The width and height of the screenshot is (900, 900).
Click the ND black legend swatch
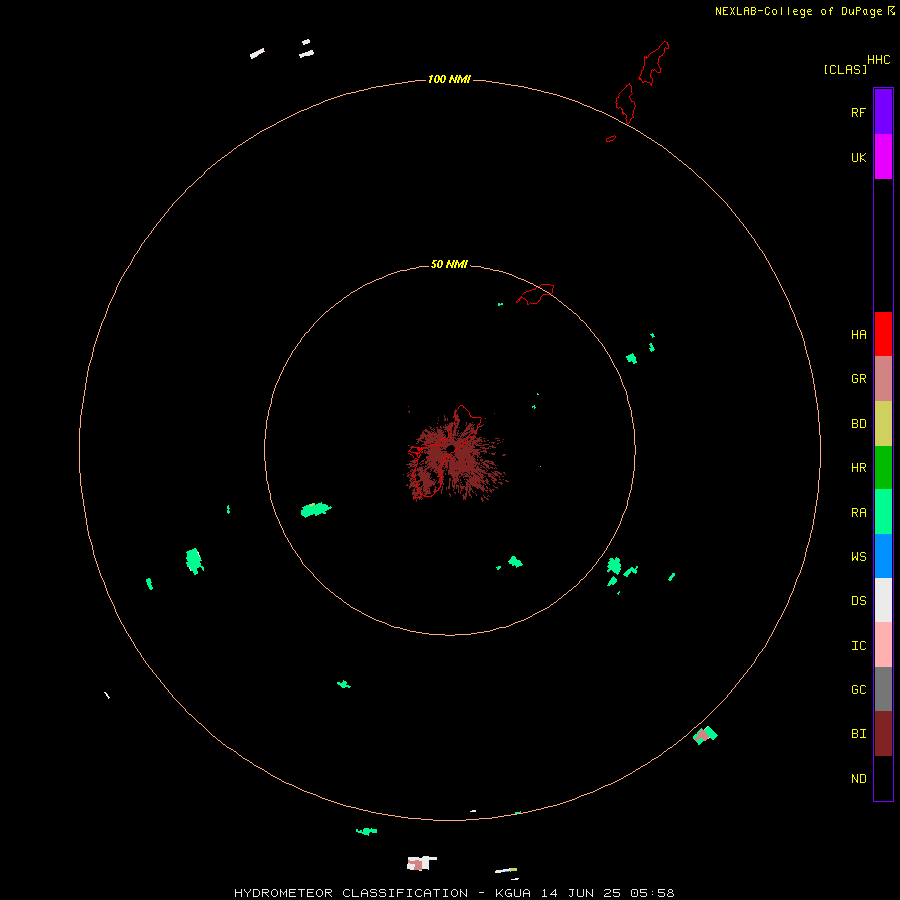883,778
